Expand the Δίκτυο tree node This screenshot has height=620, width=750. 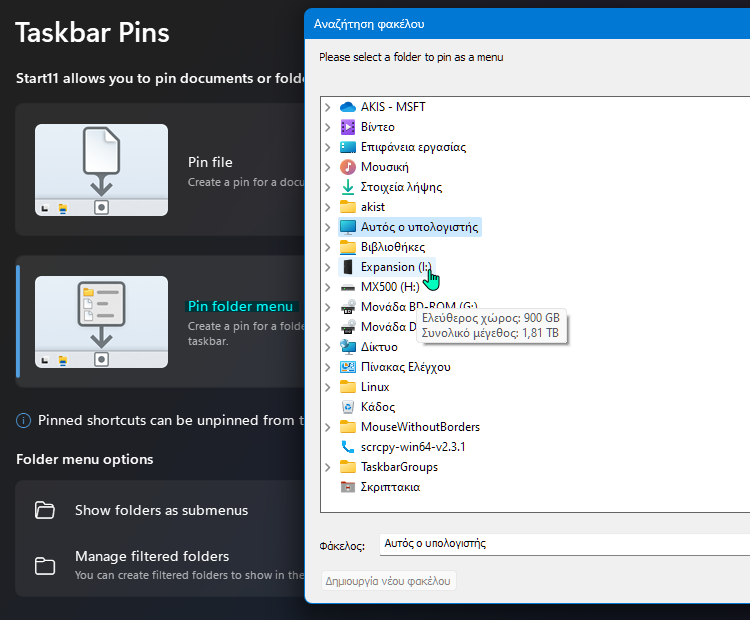328,347
